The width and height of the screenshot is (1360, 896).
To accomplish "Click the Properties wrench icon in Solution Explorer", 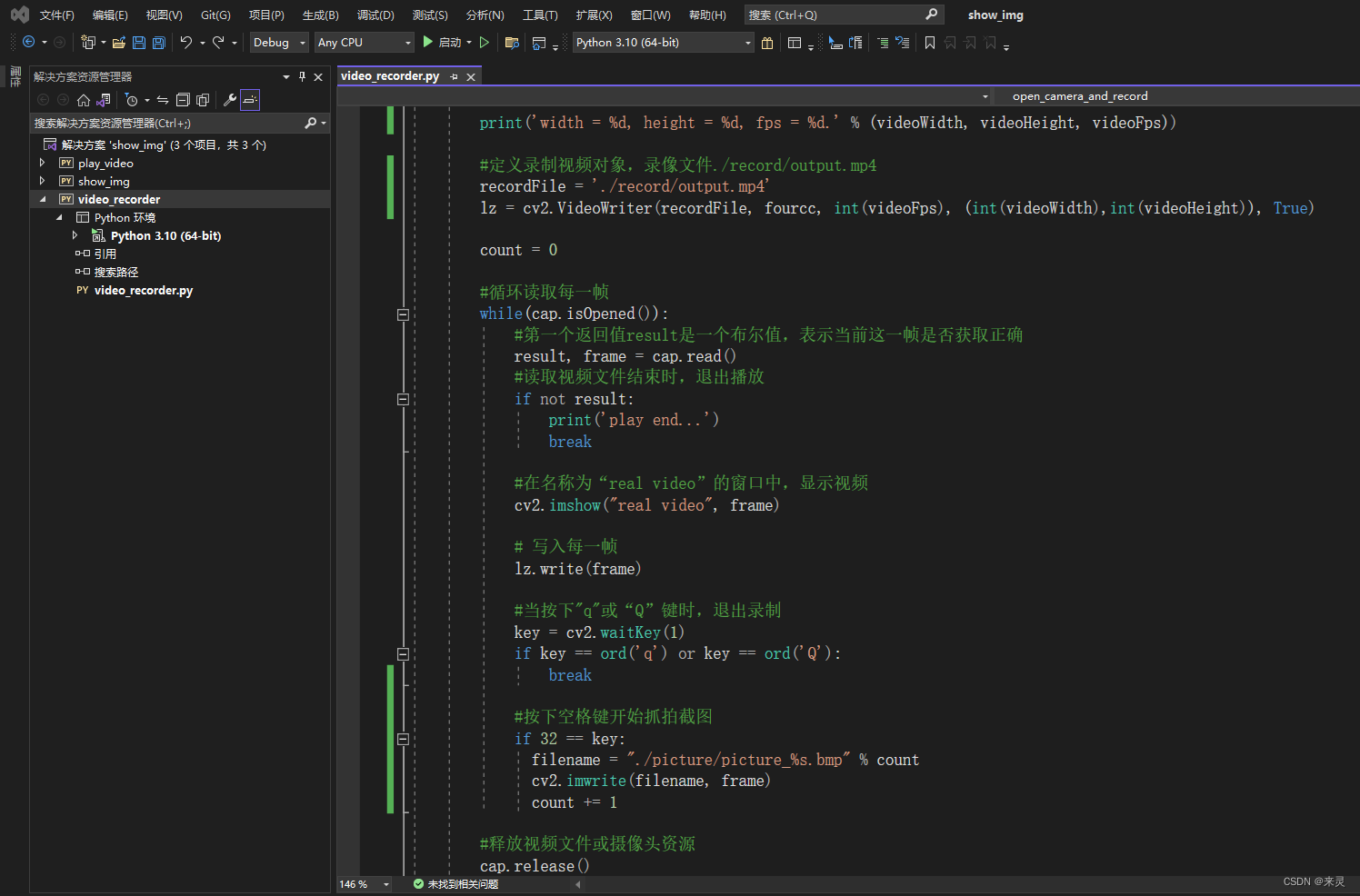I will [x=230, y=100].
